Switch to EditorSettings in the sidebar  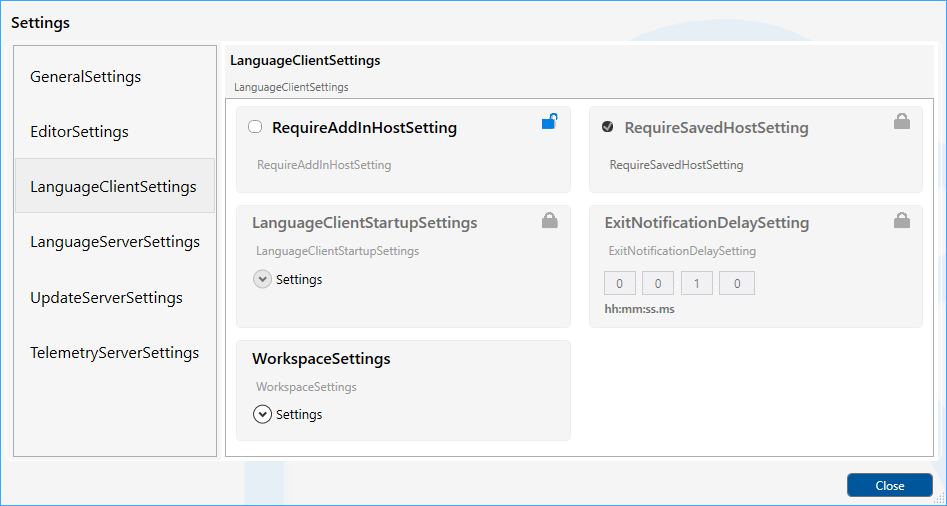point(80,132)
